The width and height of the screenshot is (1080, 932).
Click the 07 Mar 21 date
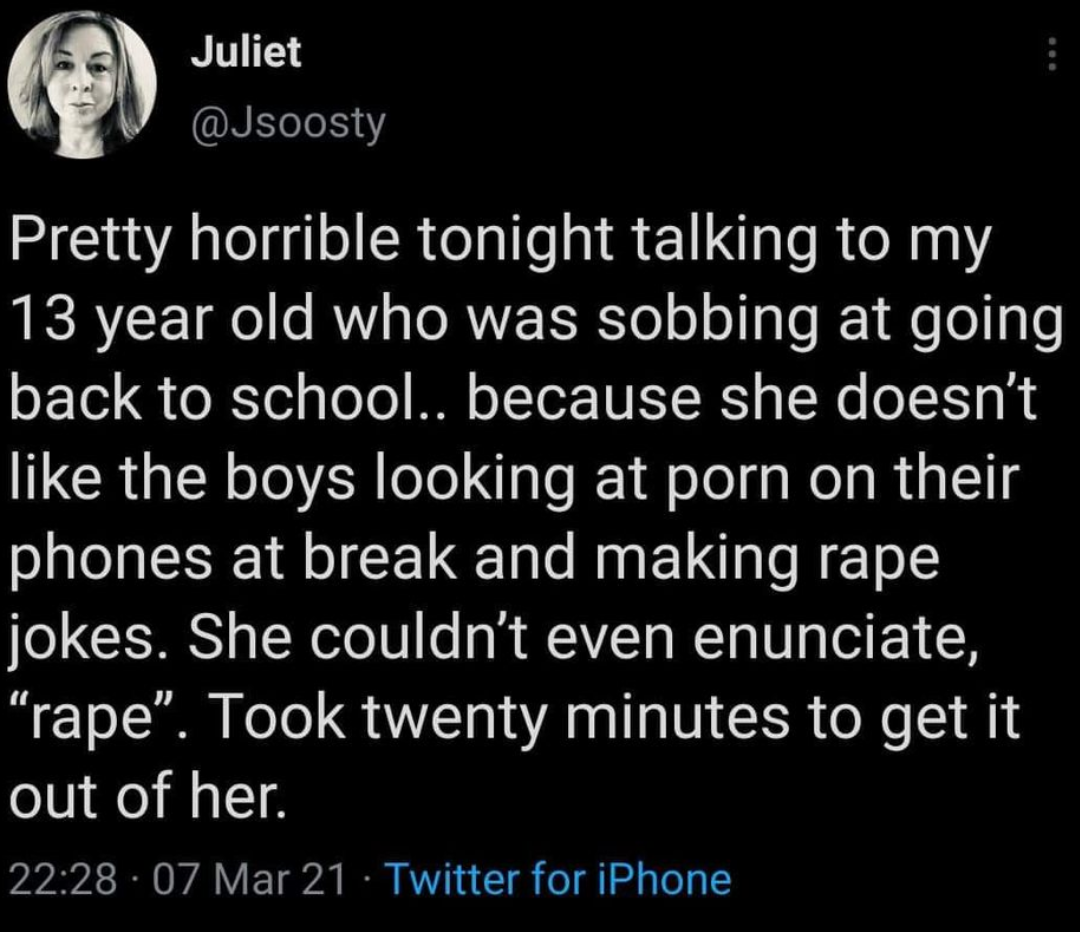247,880
